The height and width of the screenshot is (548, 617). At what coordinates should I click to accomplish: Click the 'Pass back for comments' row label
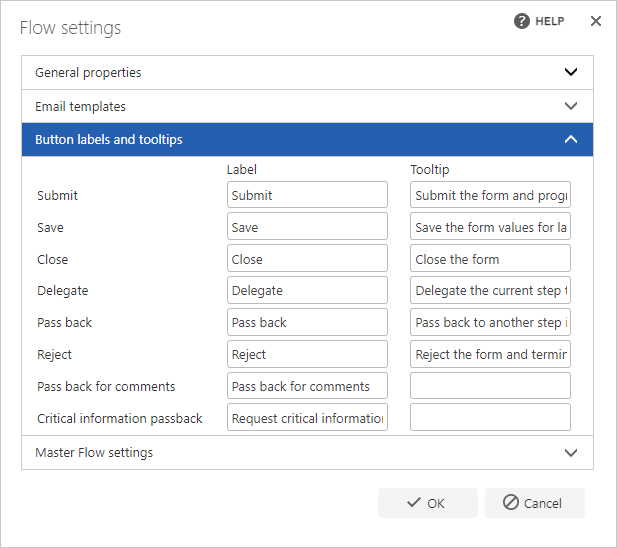point(106,386)
